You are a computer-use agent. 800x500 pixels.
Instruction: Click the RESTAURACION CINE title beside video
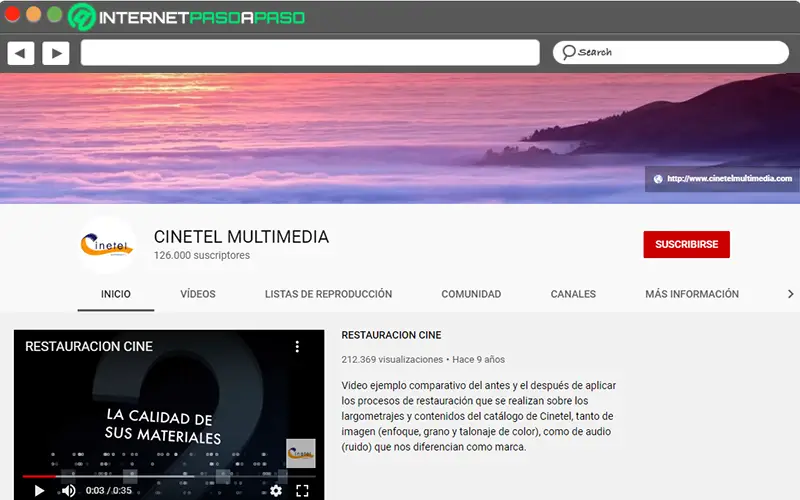[391, 335]
